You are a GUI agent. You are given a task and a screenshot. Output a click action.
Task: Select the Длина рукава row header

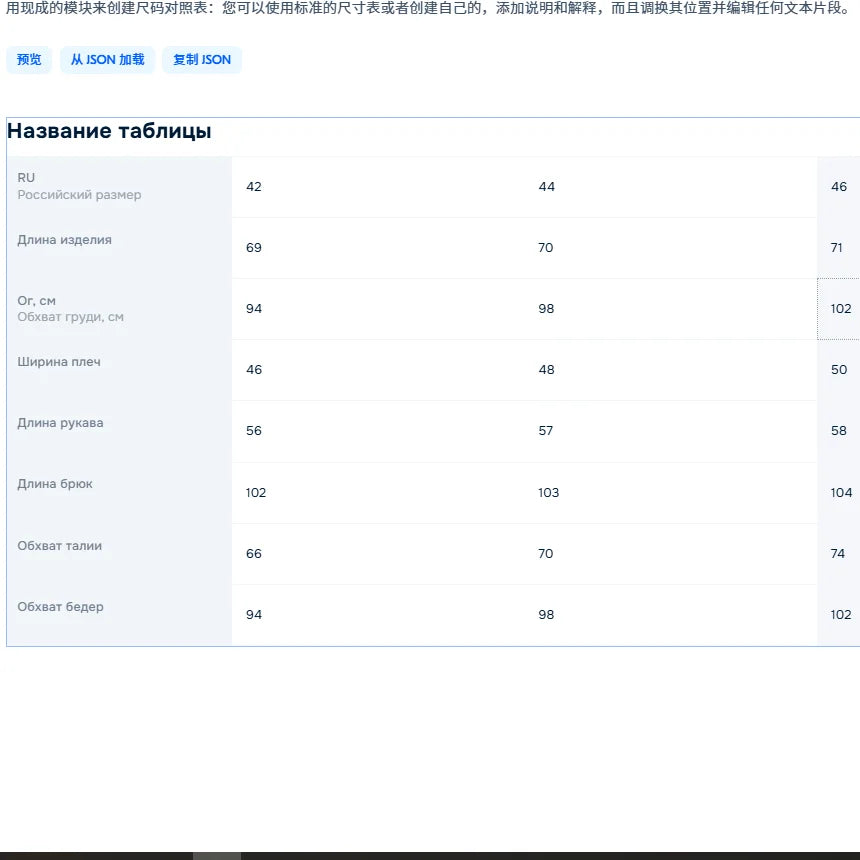(x=120, y=432)
